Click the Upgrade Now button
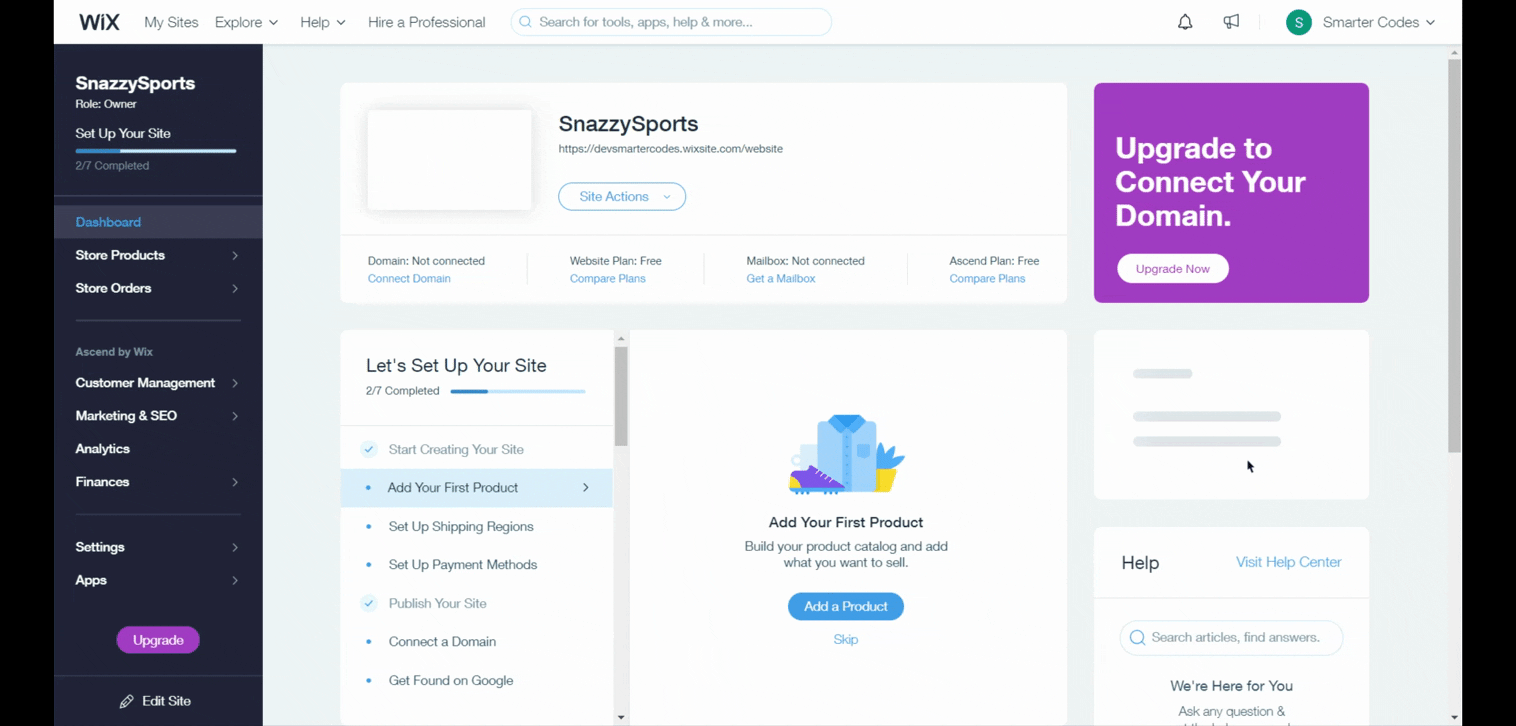Screen dimensions: 1516x726 pyautogui.click(x=1173, y=269)
